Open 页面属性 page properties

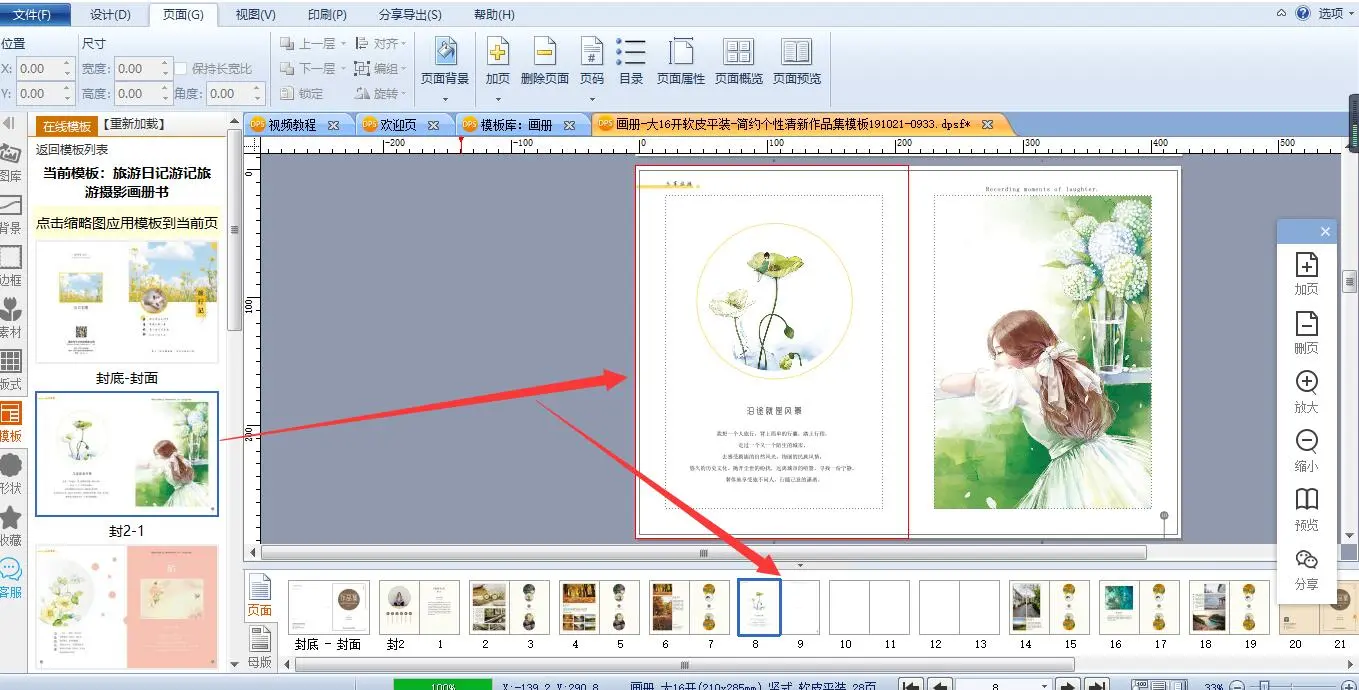pyautogui.click(x=681, y=58)
